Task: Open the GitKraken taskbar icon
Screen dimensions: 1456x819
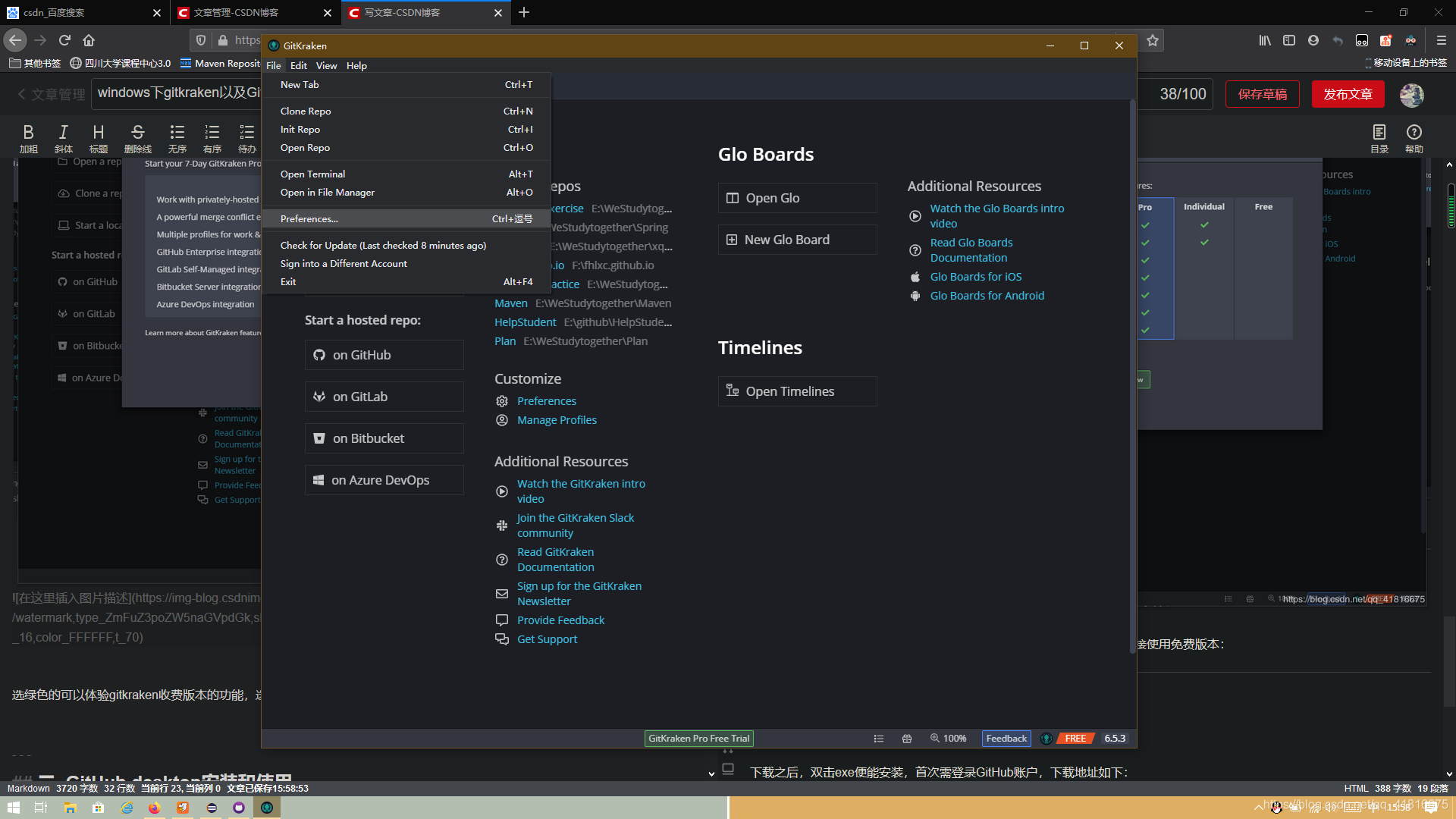Action: (267, 808)
